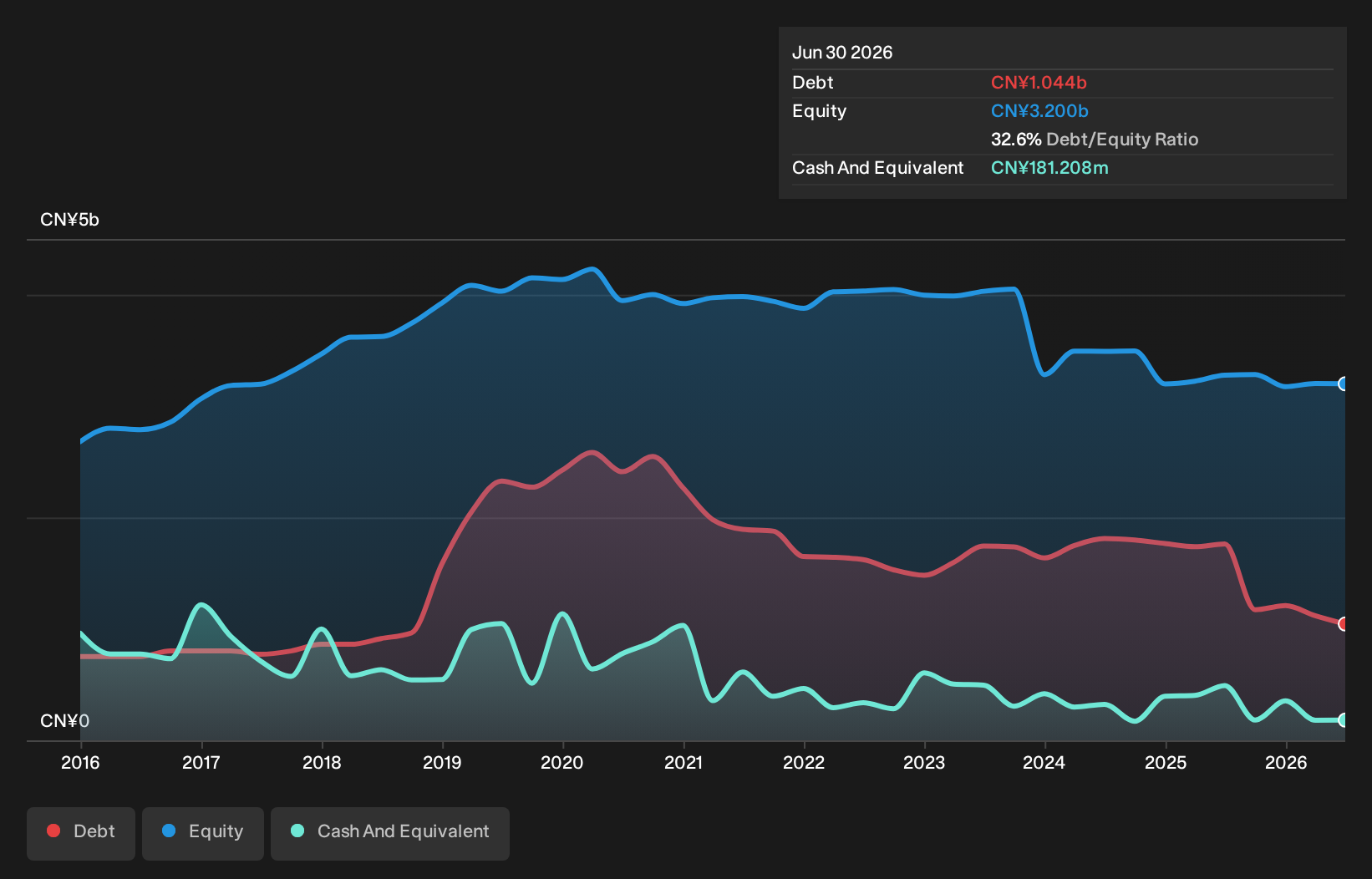
Task: Click the CN¥5b y-axis label
Action: coord(69,220)
